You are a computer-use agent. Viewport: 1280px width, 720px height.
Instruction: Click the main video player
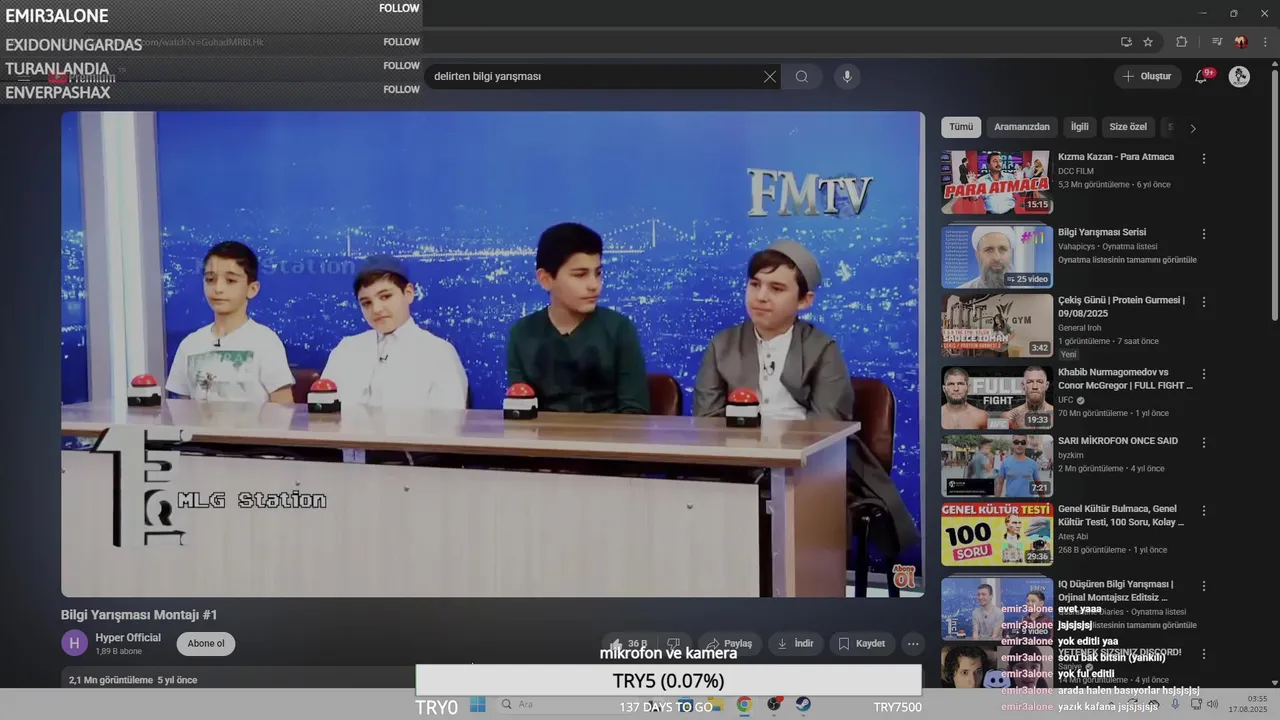(x=492, y=354)
